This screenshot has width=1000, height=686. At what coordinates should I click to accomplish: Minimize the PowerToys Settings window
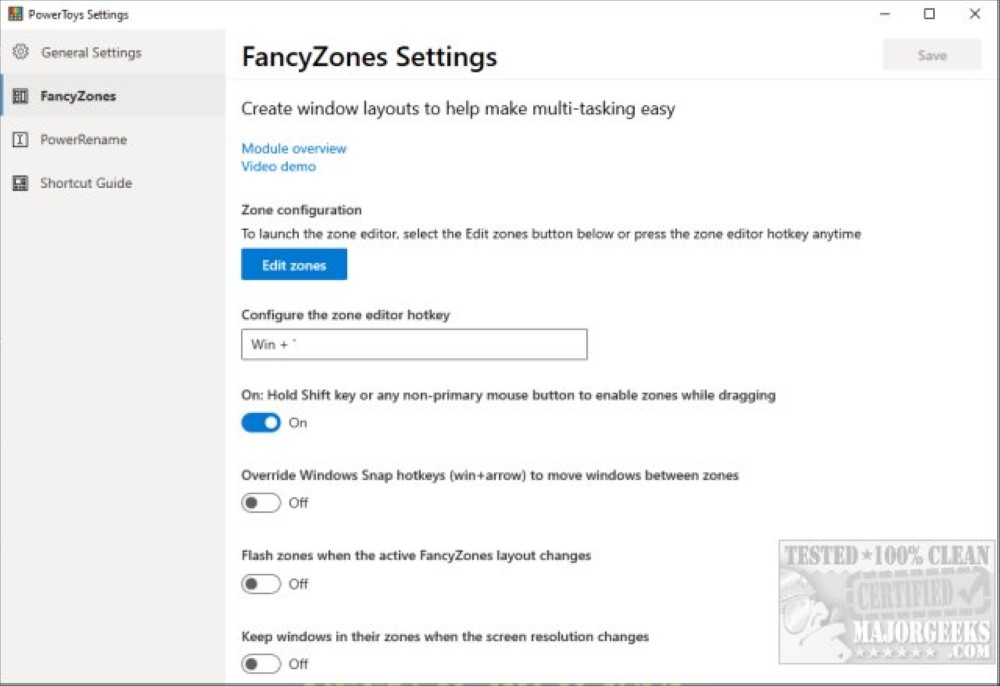tap(885, 13)
